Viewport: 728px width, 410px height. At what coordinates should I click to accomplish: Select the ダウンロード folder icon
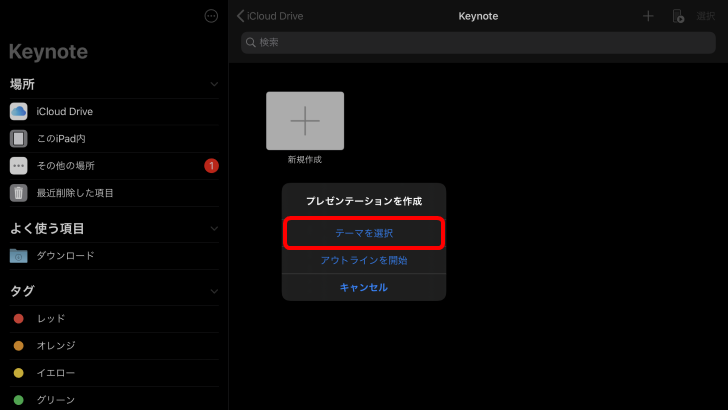click(19, 256)
